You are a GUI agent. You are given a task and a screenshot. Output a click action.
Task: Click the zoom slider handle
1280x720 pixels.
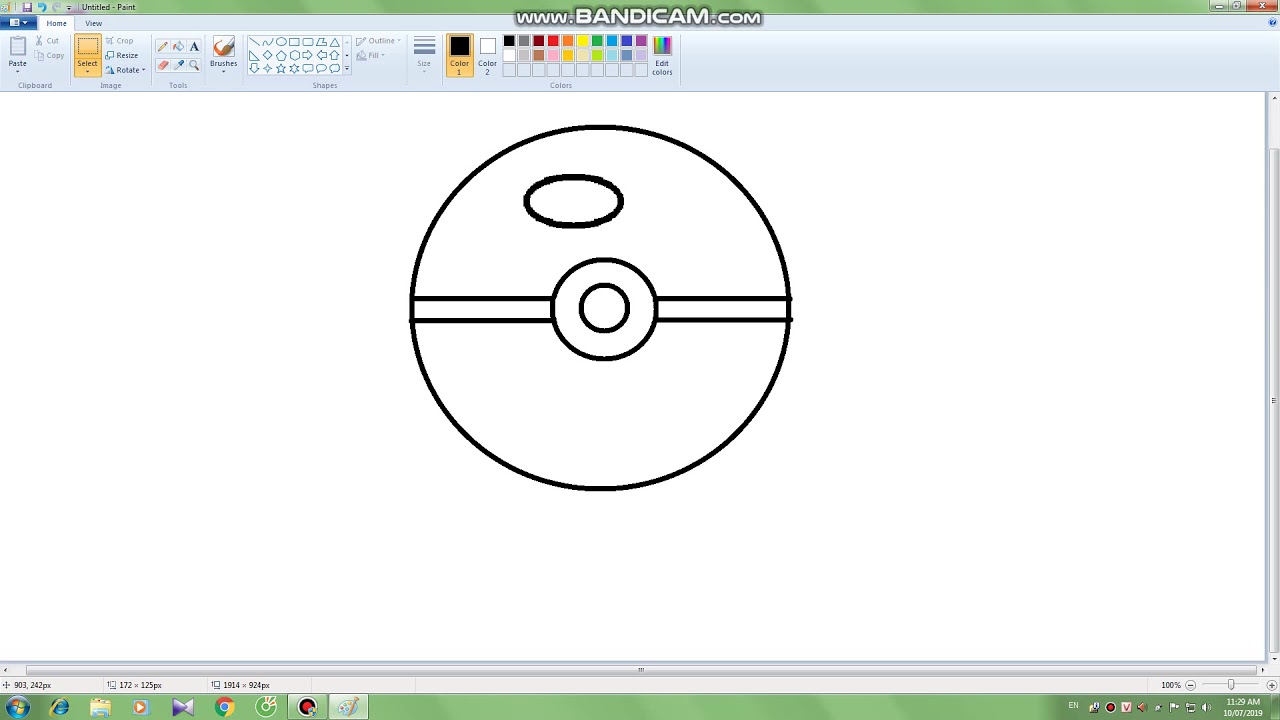[x=1231, y=685]
